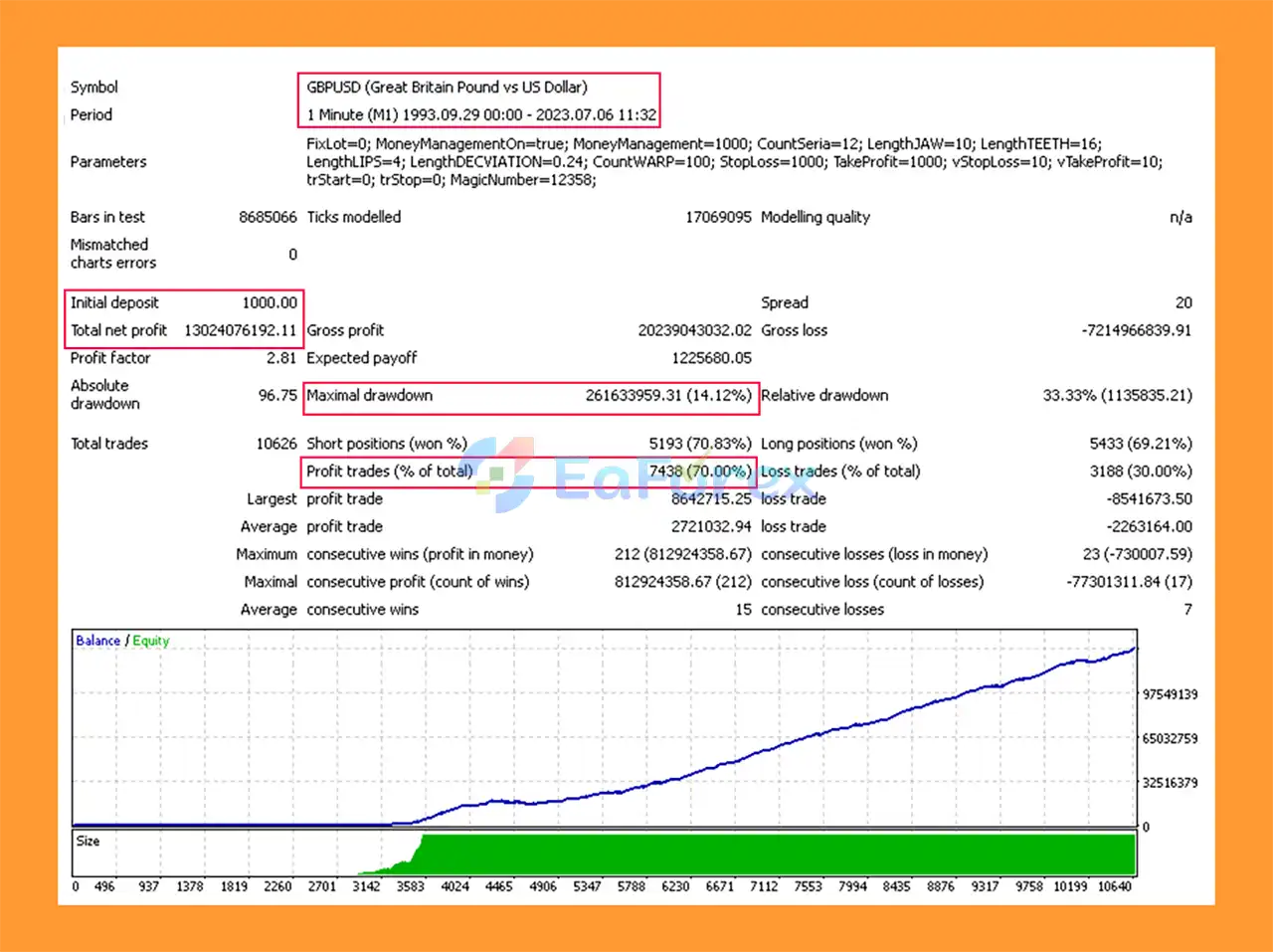1273x952 pixels.
Task: Click the Maximal drawdown value
Action: 667,396
